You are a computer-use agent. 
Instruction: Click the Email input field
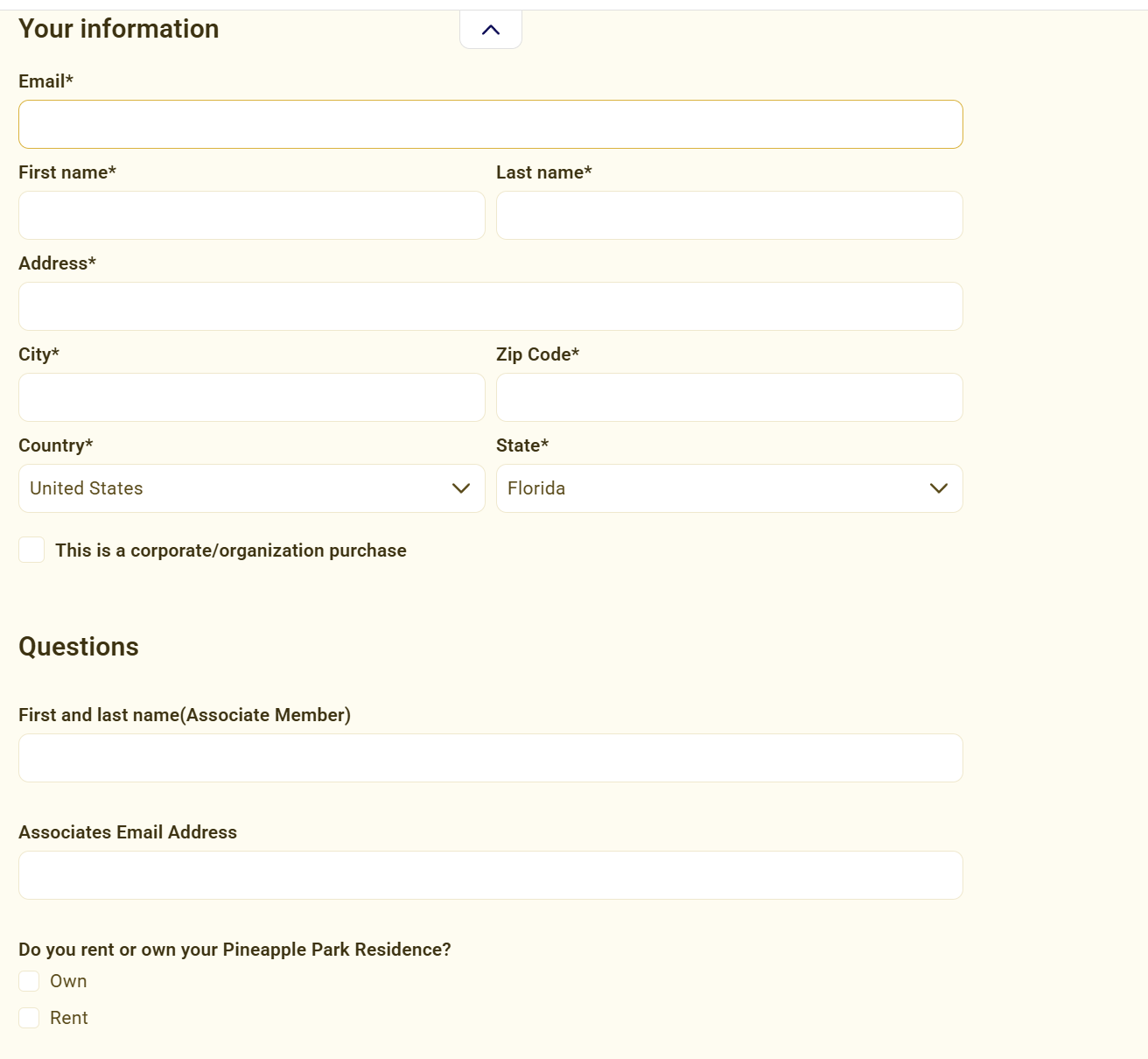tap(490, 124)
